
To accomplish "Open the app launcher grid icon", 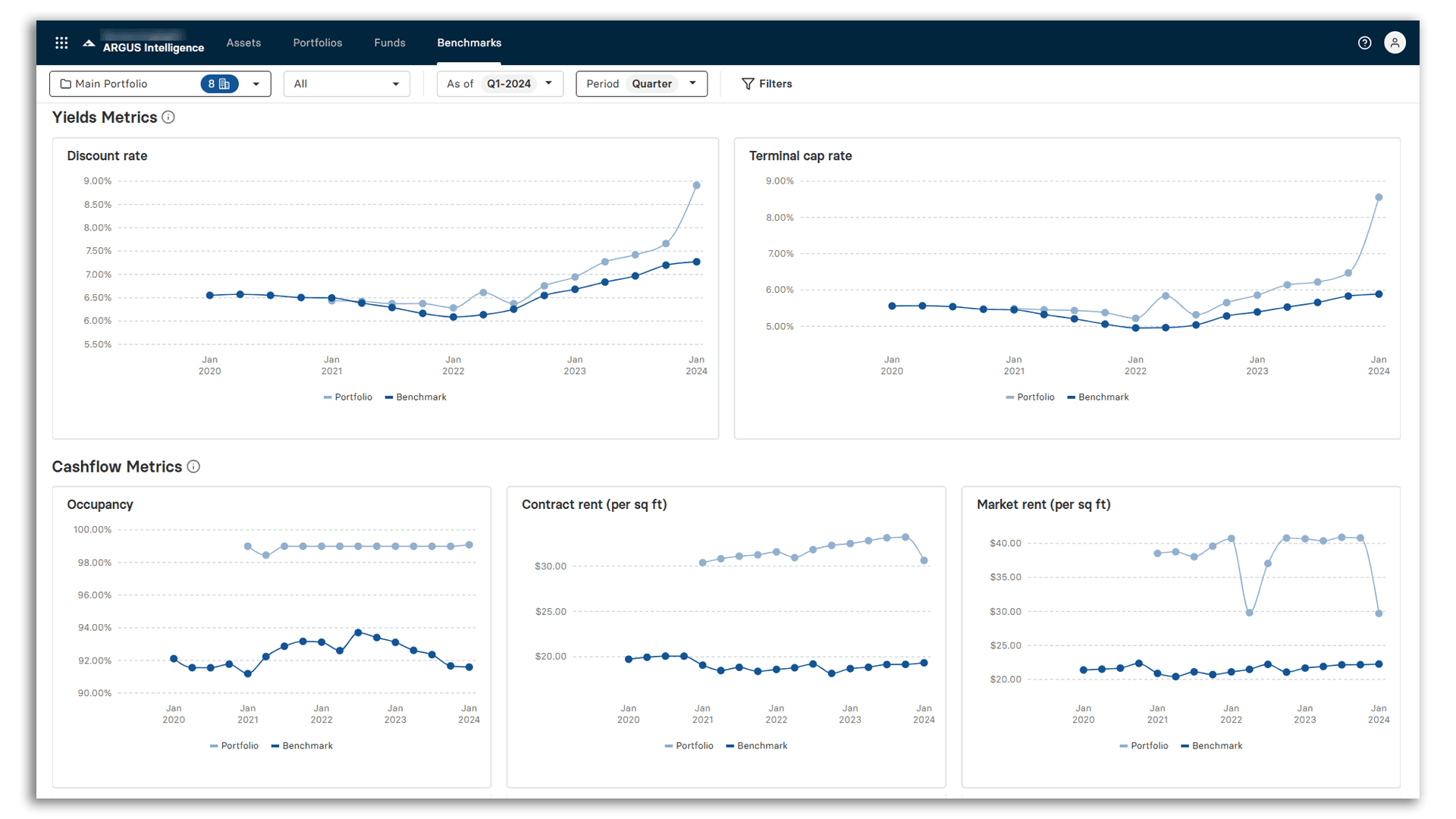I will pos(61,42).
